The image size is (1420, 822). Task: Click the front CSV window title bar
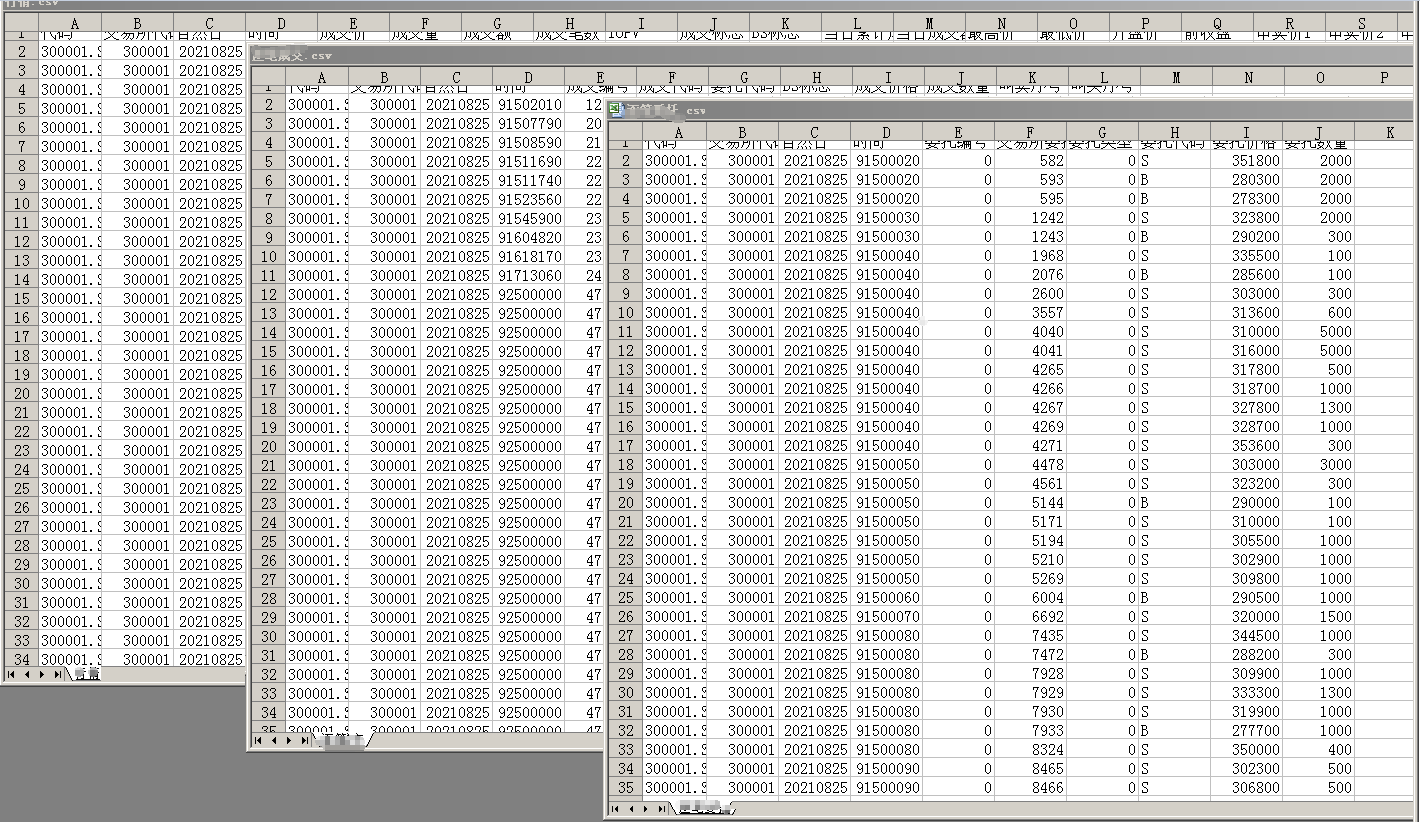pos(1012,110)
